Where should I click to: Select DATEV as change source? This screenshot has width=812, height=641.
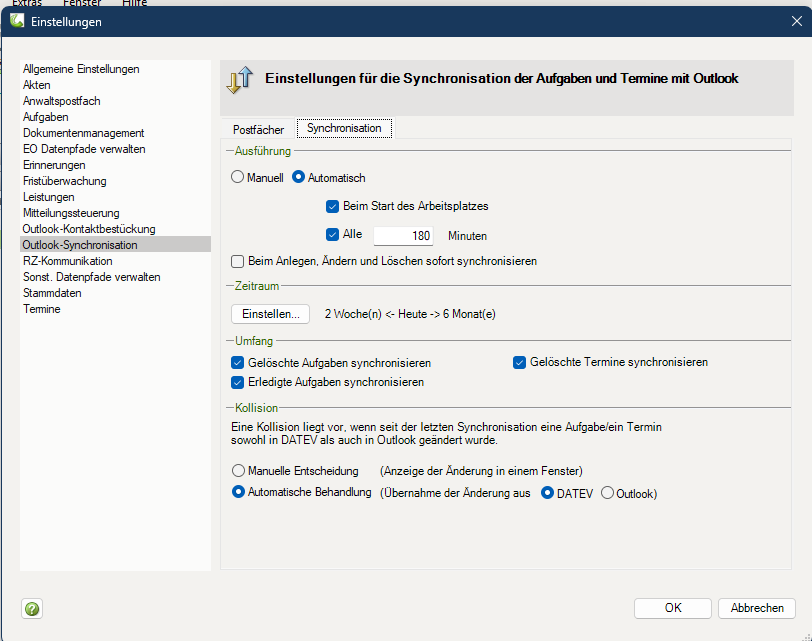point(547,493)
